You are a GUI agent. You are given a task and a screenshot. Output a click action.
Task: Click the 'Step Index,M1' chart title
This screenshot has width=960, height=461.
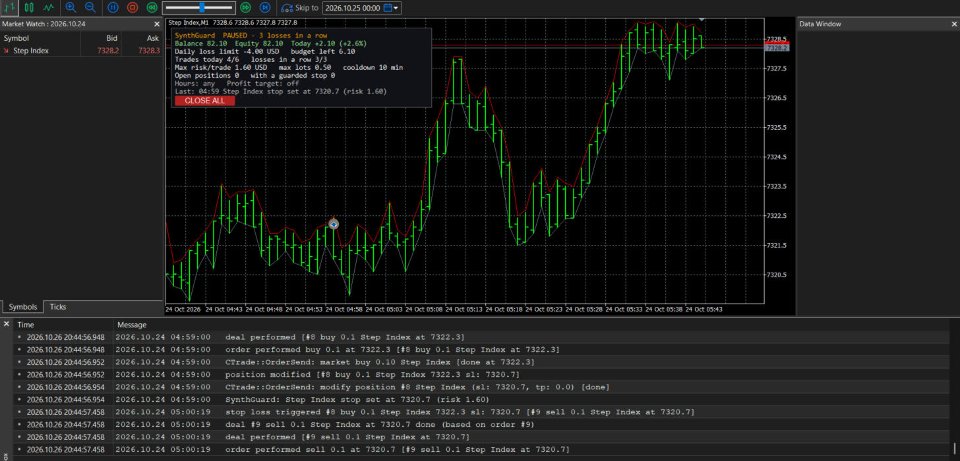(x=187, y=23)
